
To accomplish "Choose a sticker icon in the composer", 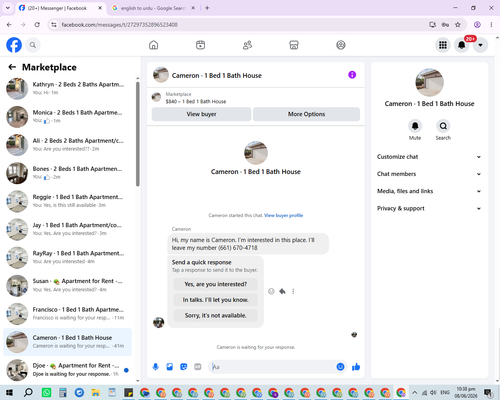I will pyautogui.click(x=184, y=367).
